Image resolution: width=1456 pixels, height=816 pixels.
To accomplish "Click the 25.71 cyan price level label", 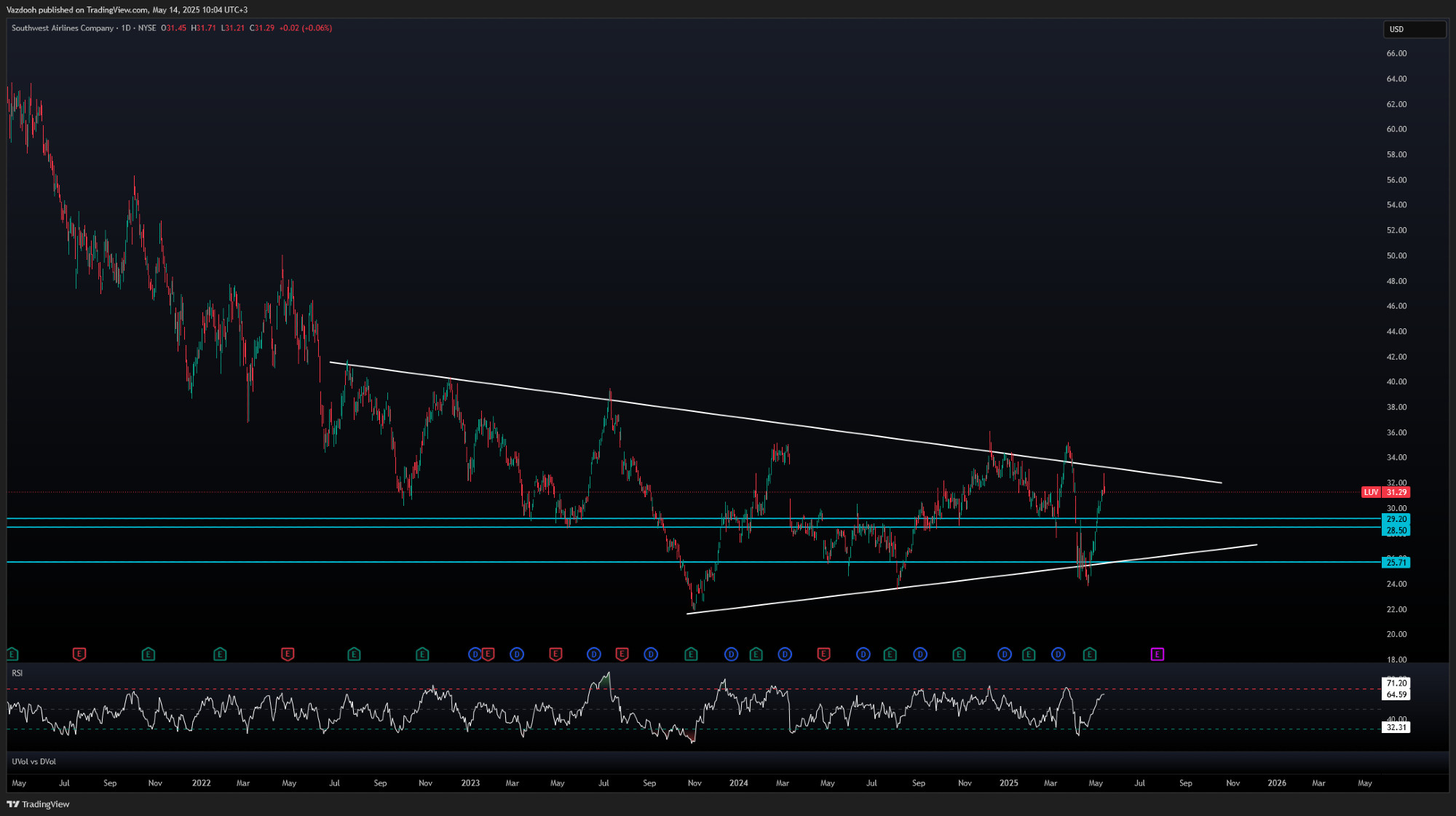I will [1396, 563].
